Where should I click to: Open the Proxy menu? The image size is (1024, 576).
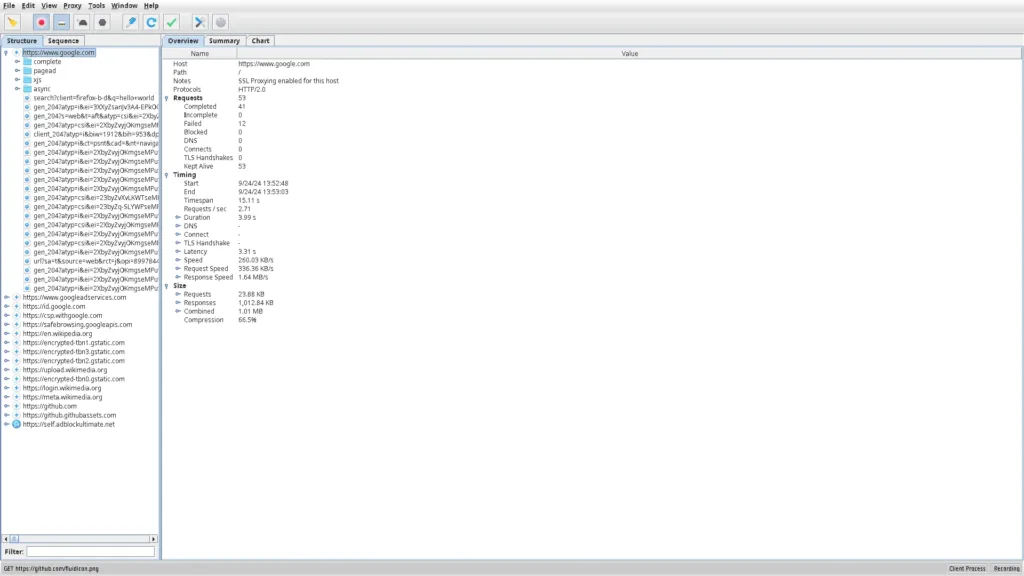point(72,5)
